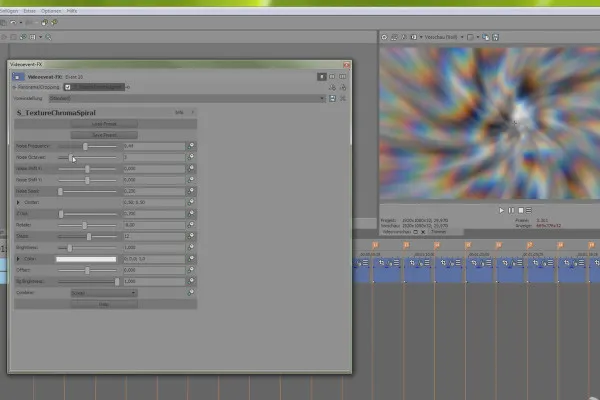Image resolution: width=600 pixels, height=400 pixels.
Task: Click the Offset value field
Action: pos(154,270)
